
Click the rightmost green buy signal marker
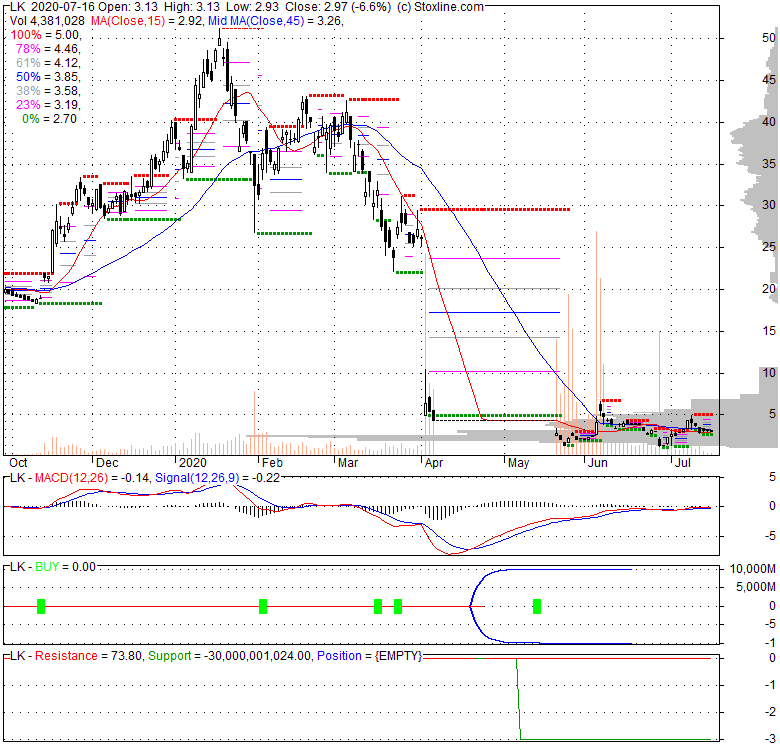pos(537,605)
